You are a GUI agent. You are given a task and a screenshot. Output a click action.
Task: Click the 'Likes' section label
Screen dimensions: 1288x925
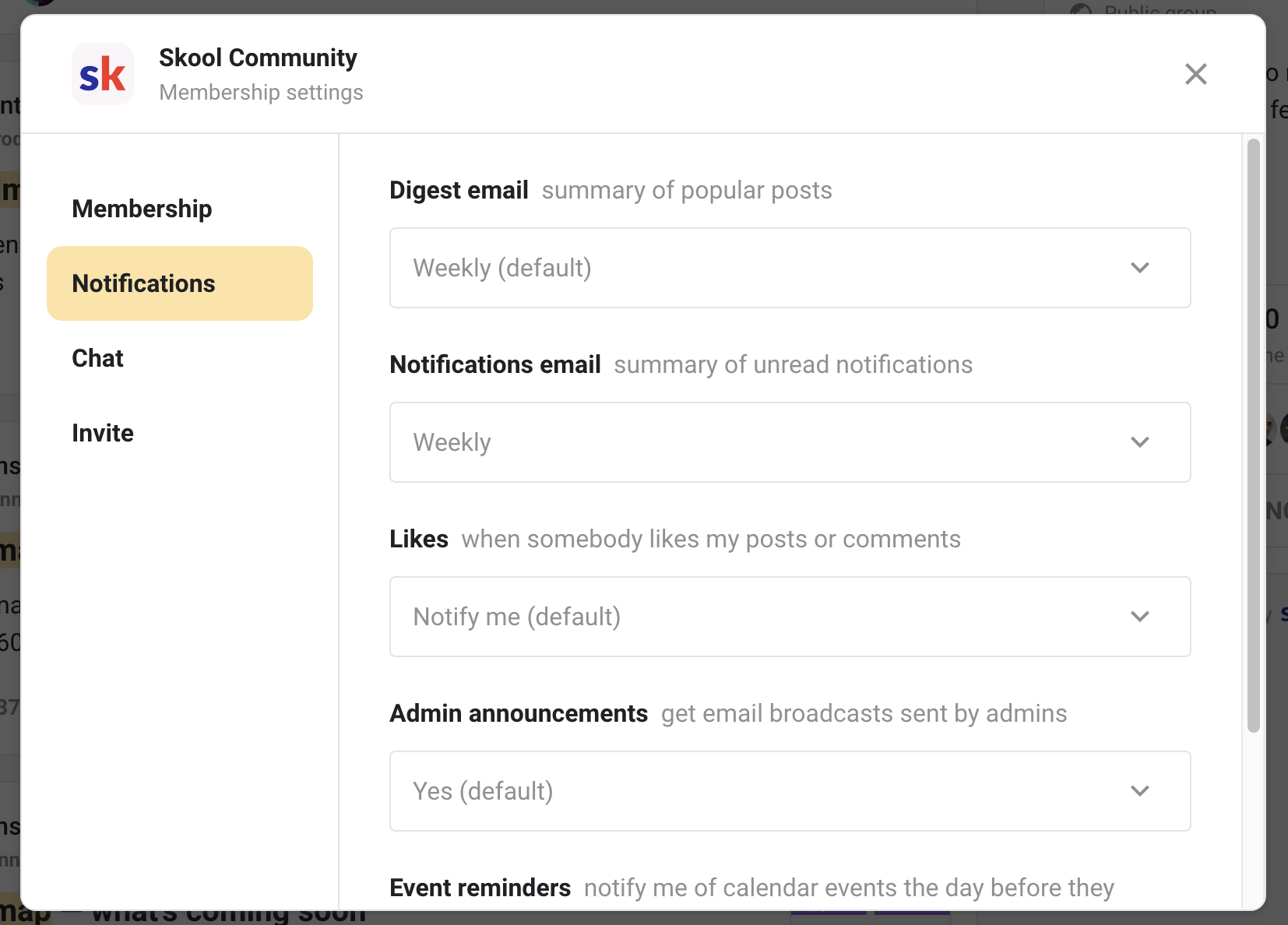(x=419, y=539)
